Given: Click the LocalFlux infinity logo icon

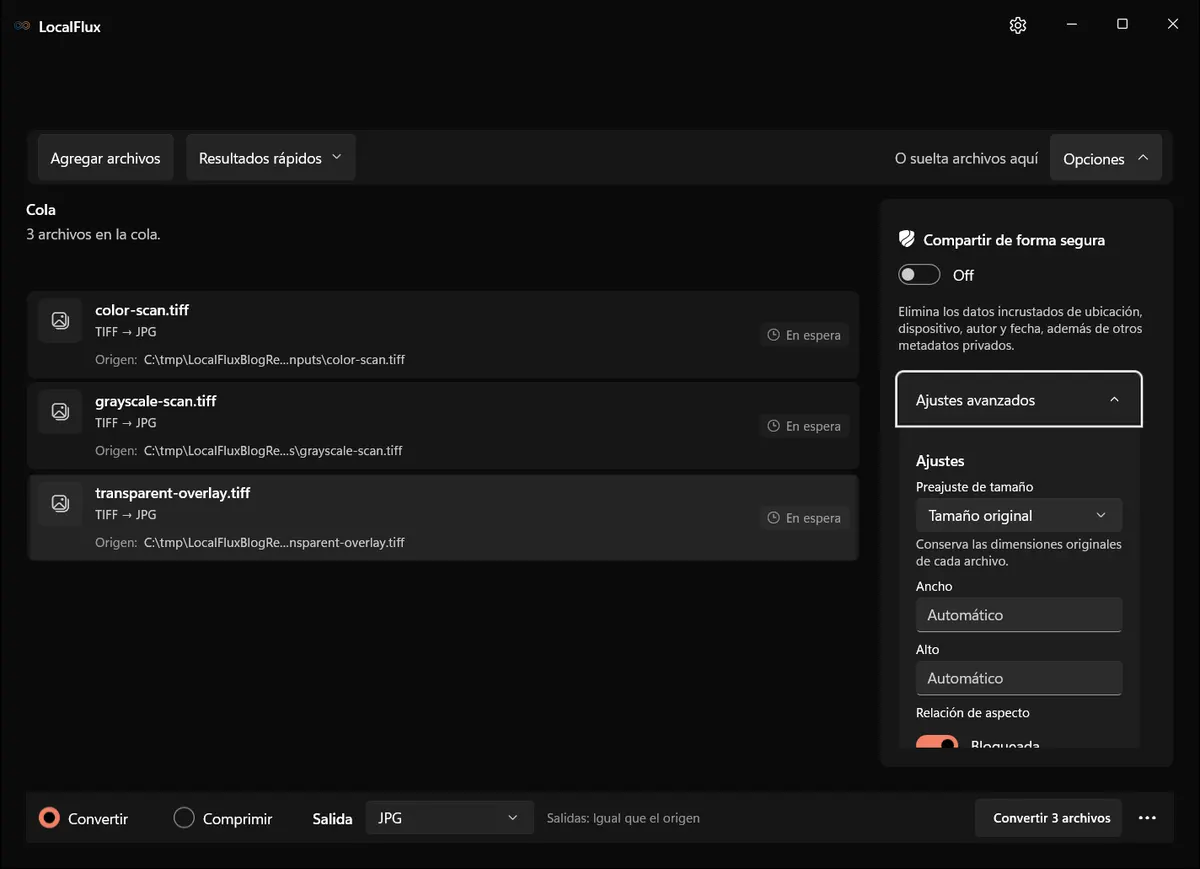Looking at the screenshot, I should click(x=22, y=26).
